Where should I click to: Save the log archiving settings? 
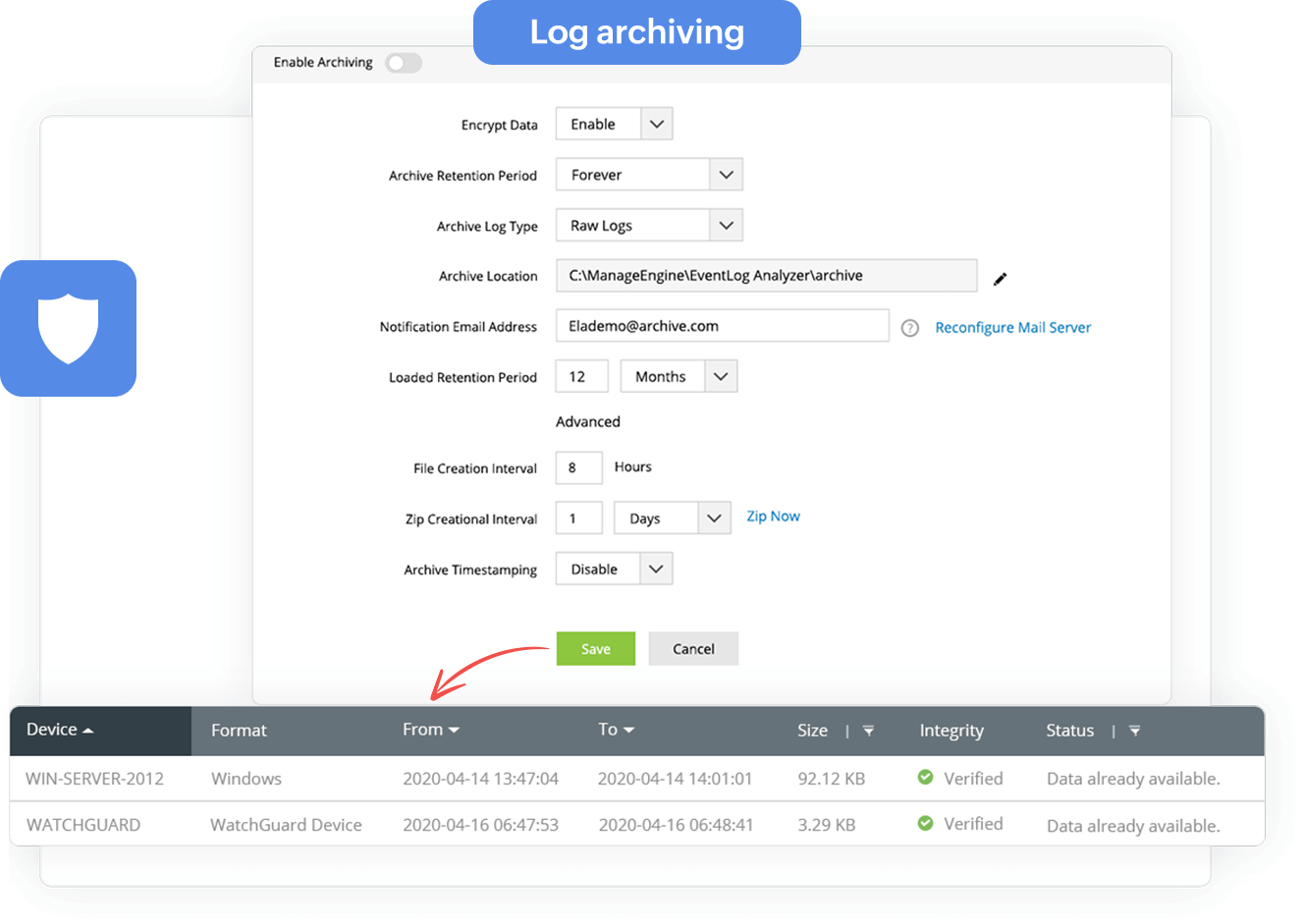pos(595,648)
